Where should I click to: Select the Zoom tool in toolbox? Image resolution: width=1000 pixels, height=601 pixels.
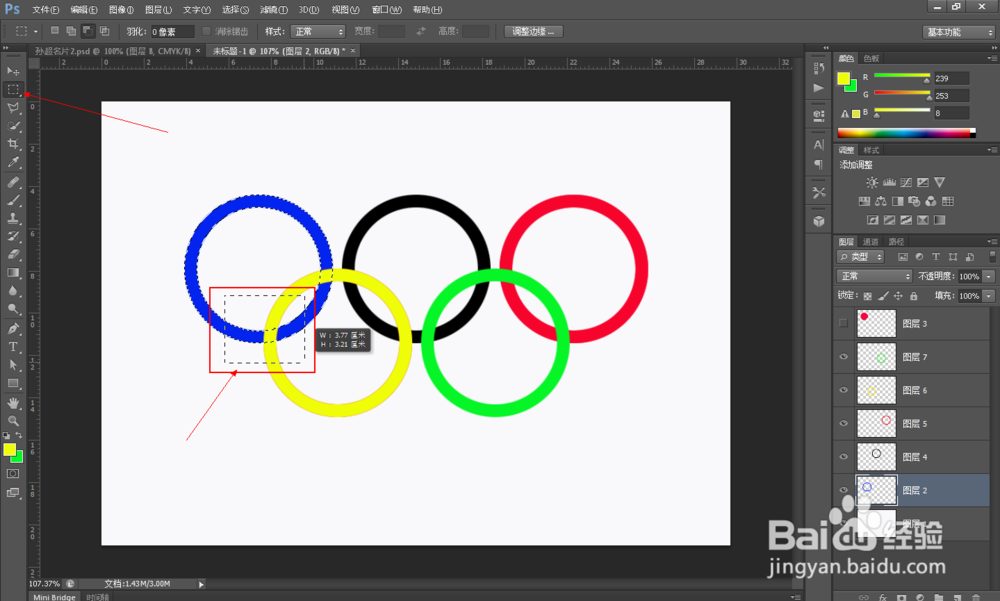click(x=13, y=421)
